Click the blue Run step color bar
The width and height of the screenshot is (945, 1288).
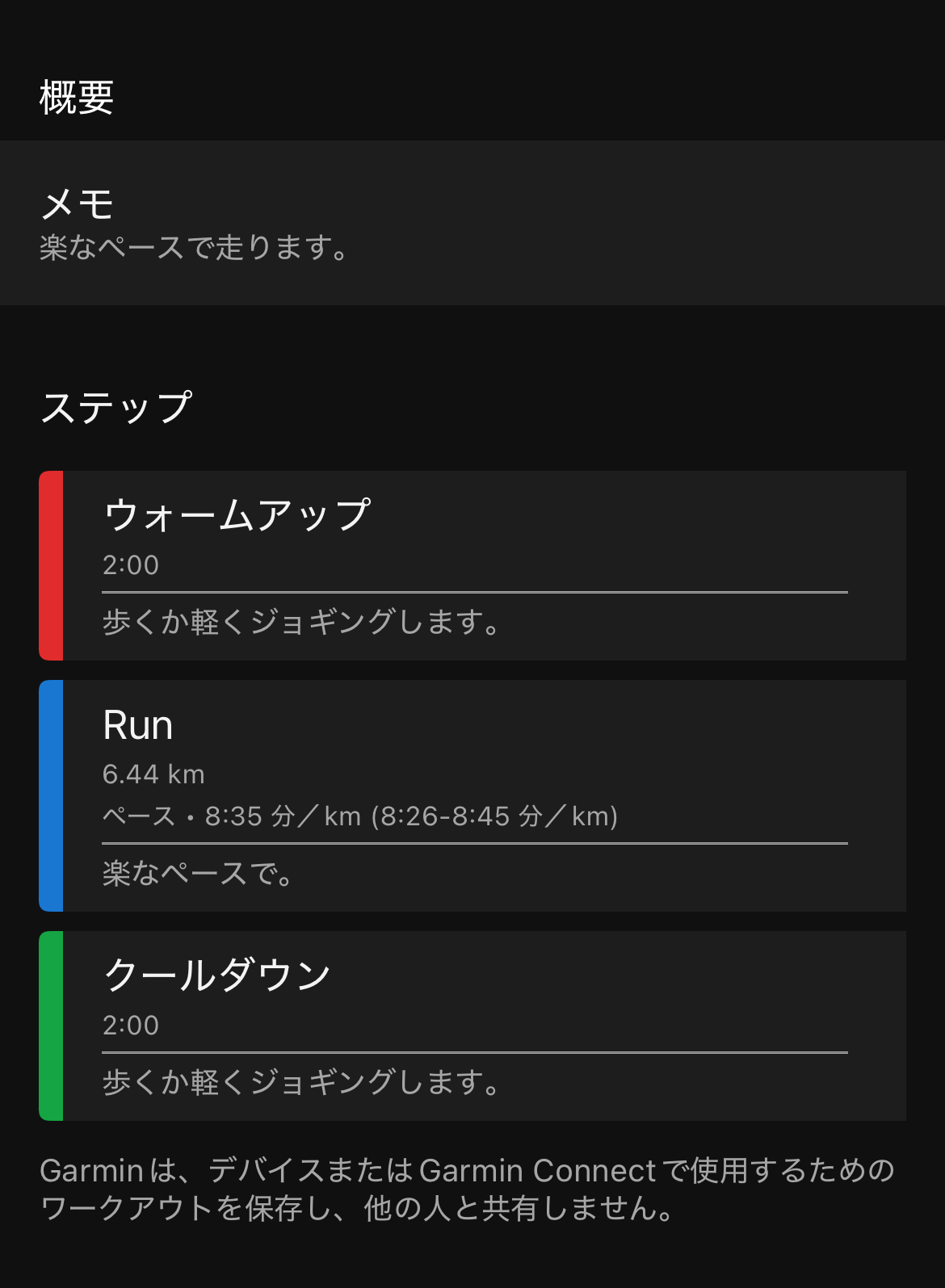[x=51, y=795]
